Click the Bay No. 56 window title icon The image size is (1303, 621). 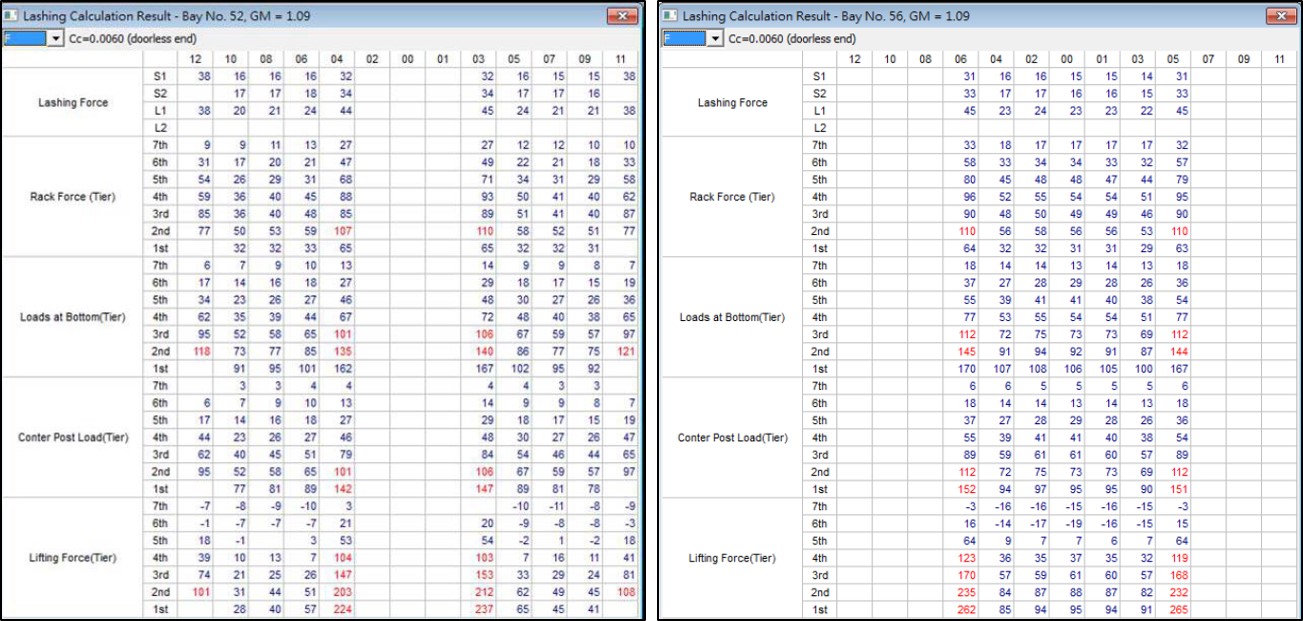(x=670, y=16)
